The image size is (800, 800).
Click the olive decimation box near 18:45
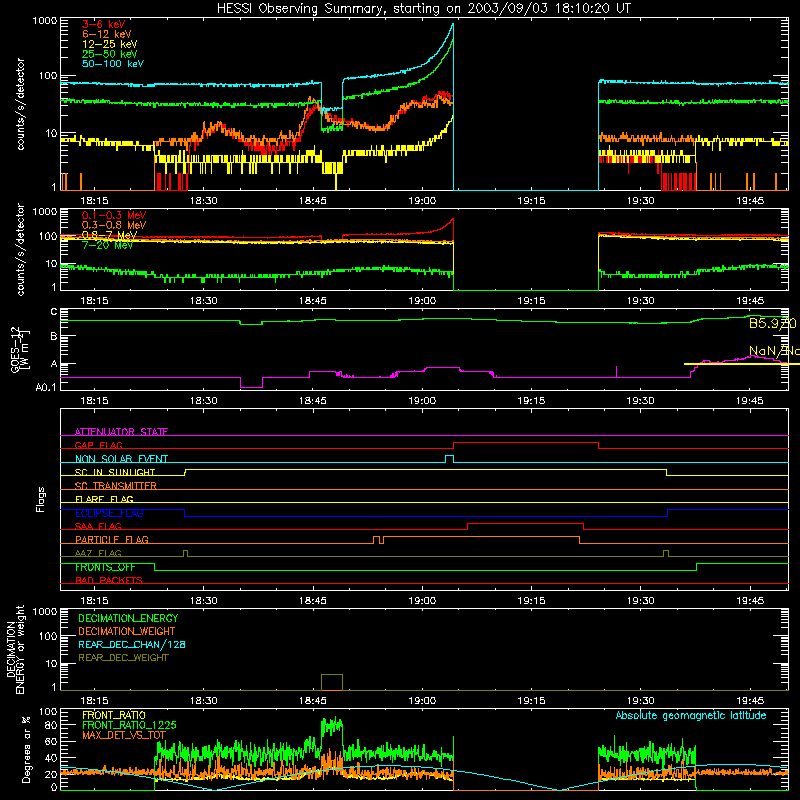[x=332, y=682]
